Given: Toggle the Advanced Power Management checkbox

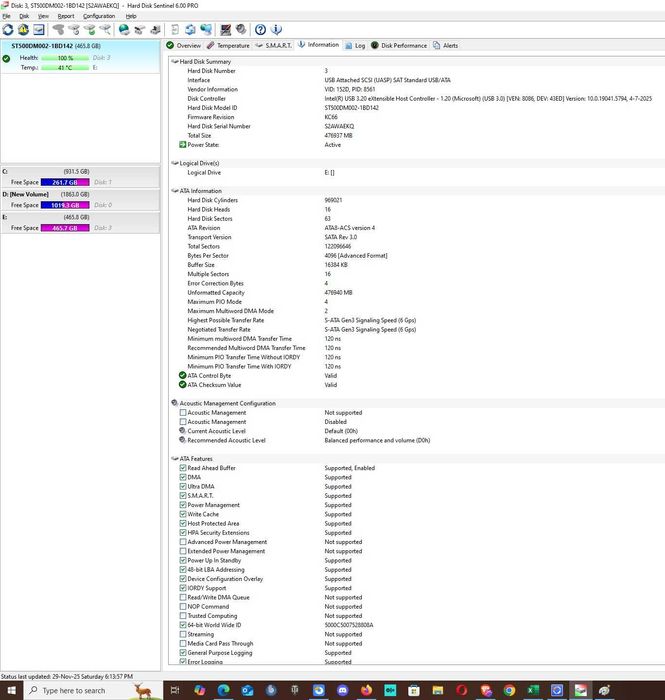Looking at the screenshot, I should [183, 542].
